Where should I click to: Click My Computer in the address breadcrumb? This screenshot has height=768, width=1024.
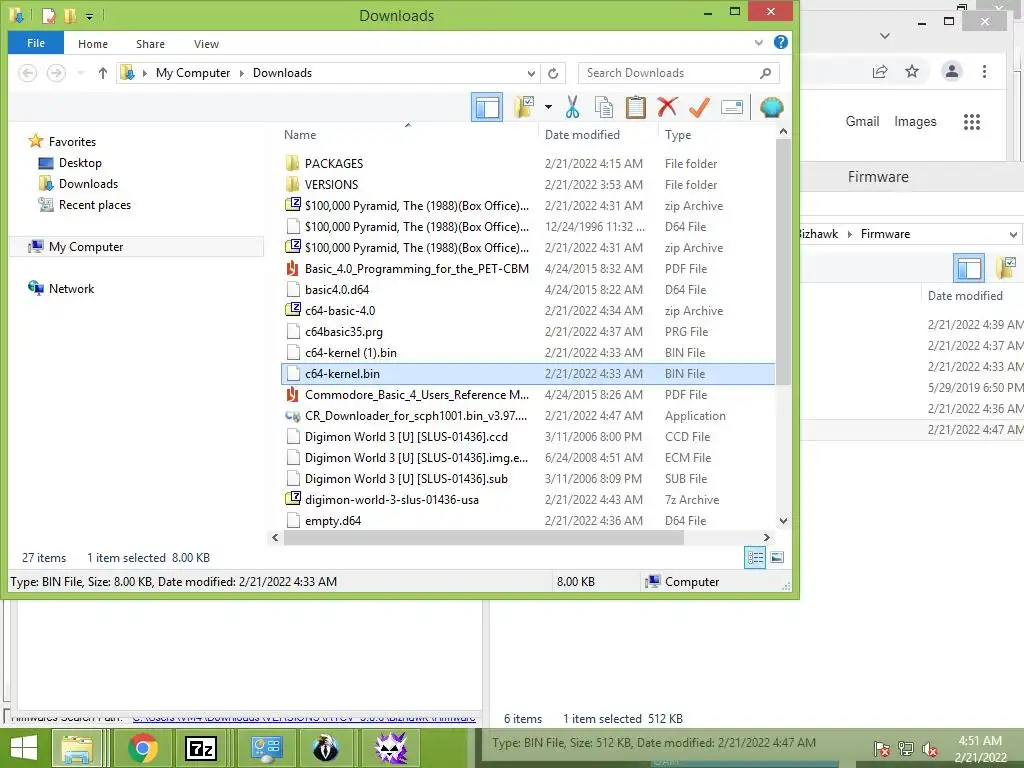click(x=193, y=73)
